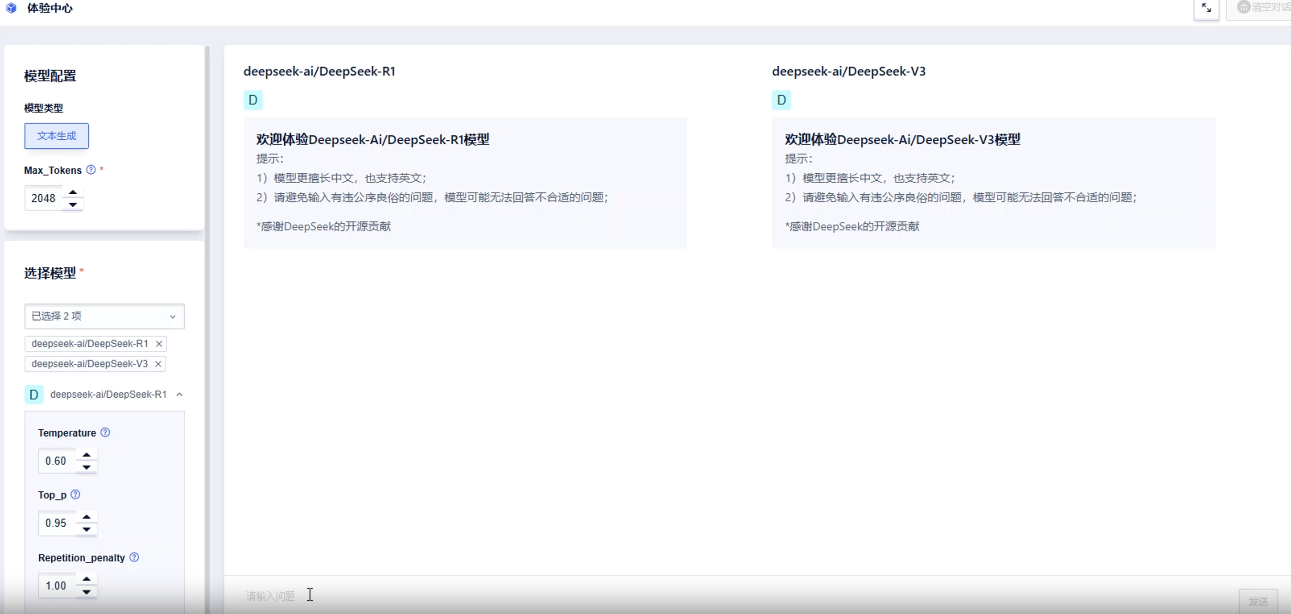Click the D avatar of DeepSeek-R1 chat

pyautogui.click(x=252, y=100)
